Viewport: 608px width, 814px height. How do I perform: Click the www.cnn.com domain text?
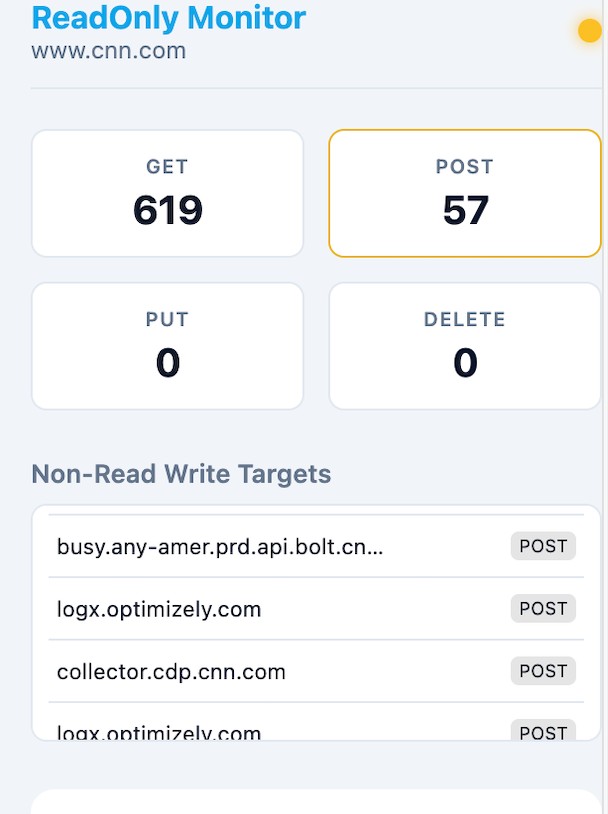(108, 50)
